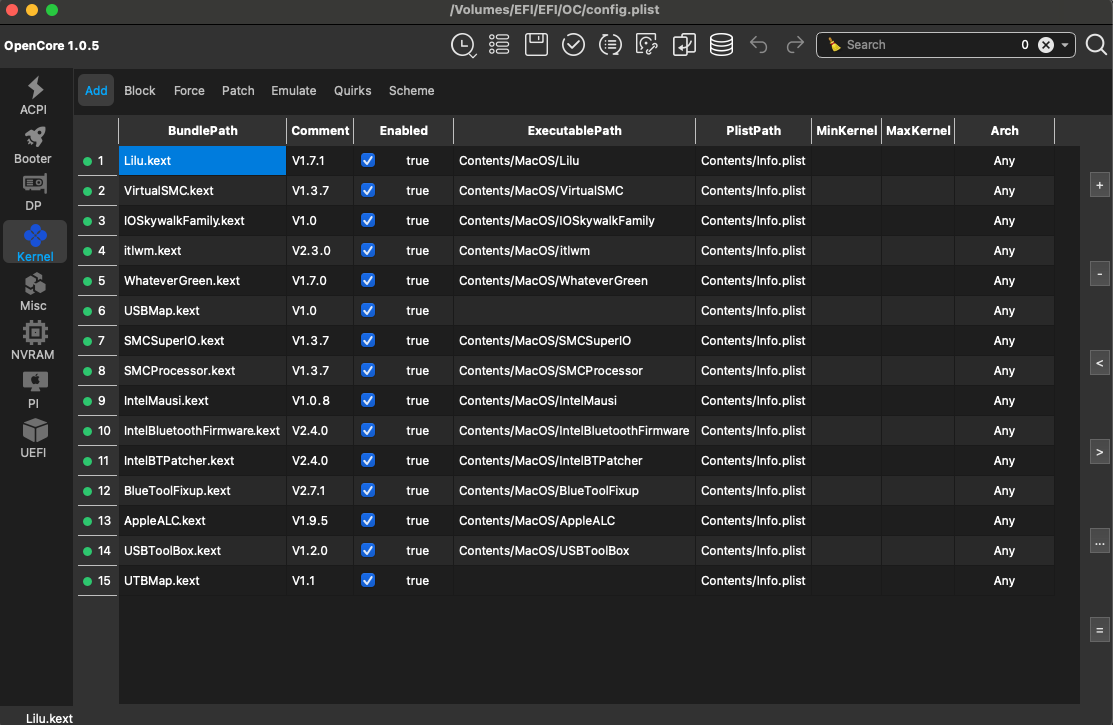Select the Booter rocket sidebar icon
The image size is (1113, 725).
[x=33, y=145]
